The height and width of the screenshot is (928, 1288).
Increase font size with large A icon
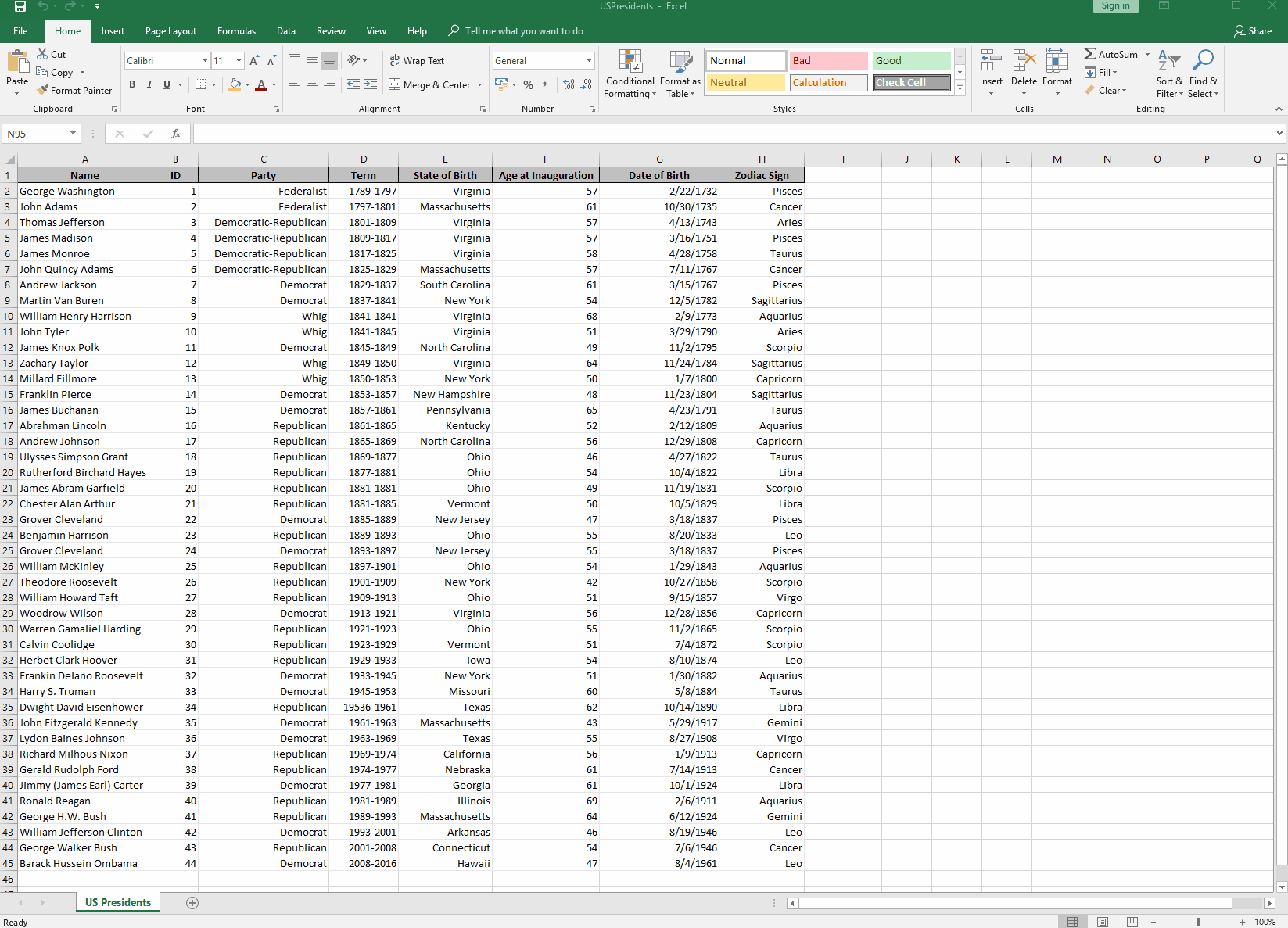[x=254, y=60]
